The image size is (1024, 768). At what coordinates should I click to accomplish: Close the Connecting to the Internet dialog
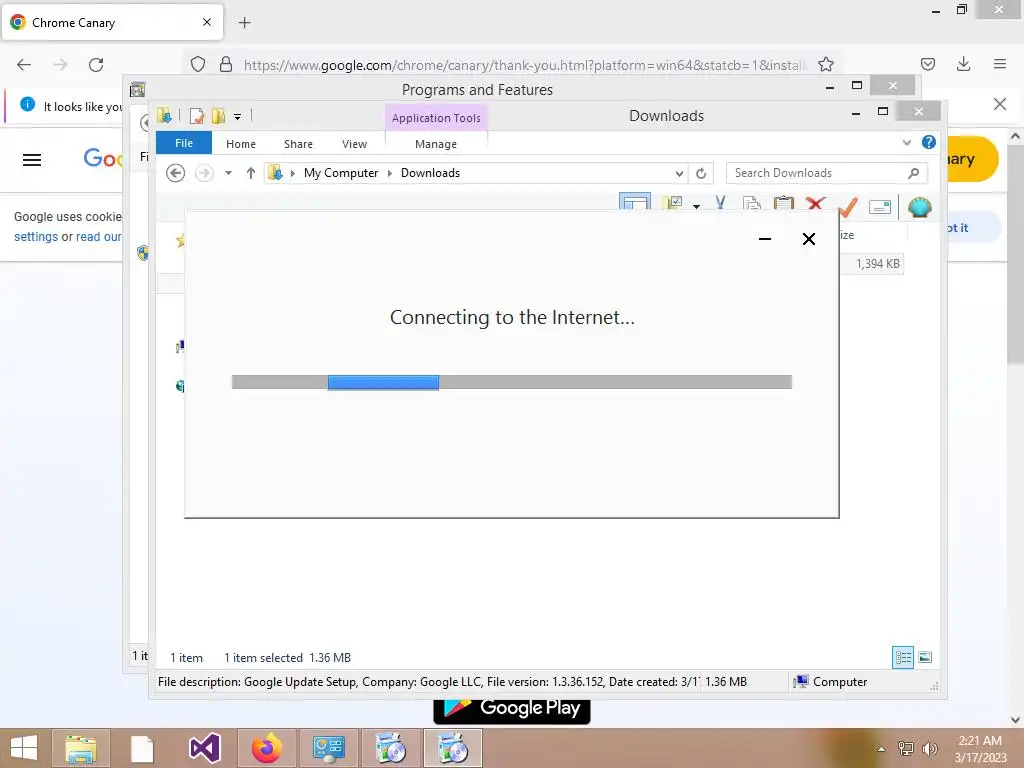coord(808,239)
